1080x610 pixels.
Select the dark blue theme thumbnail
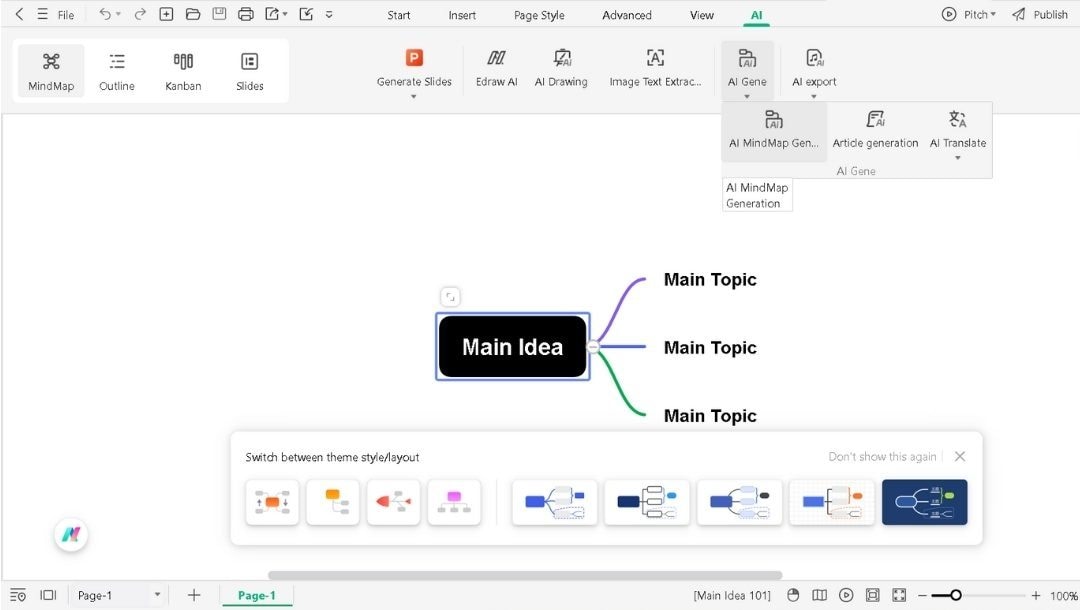pos(924,502)
